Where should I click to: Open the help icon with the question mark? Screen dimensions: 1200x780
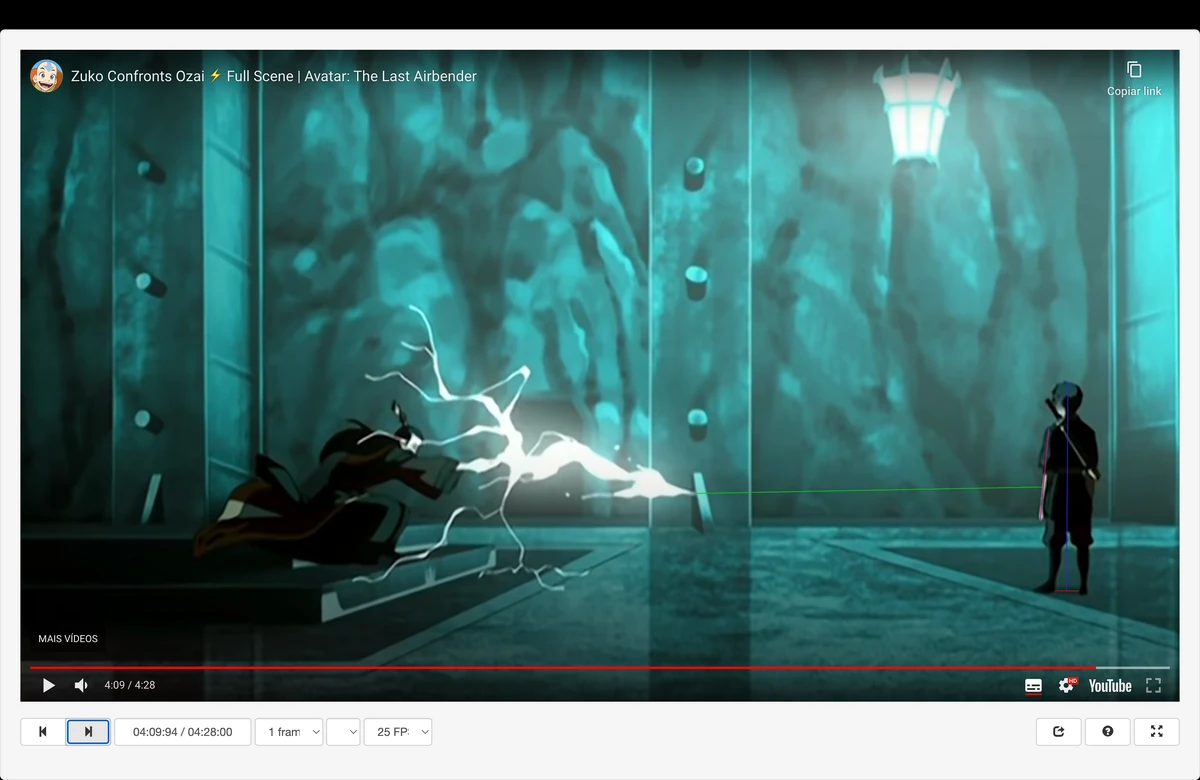(x=1107, y=731)
